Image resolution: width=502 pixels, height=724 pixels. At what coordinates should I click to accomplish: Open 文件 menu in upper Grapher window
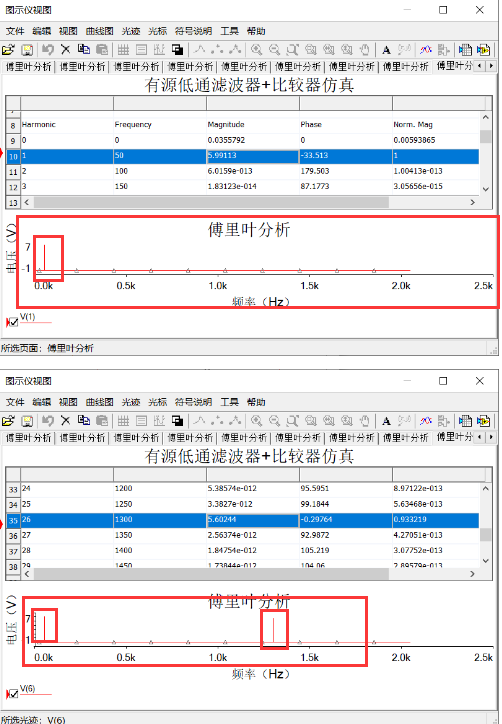15,31
